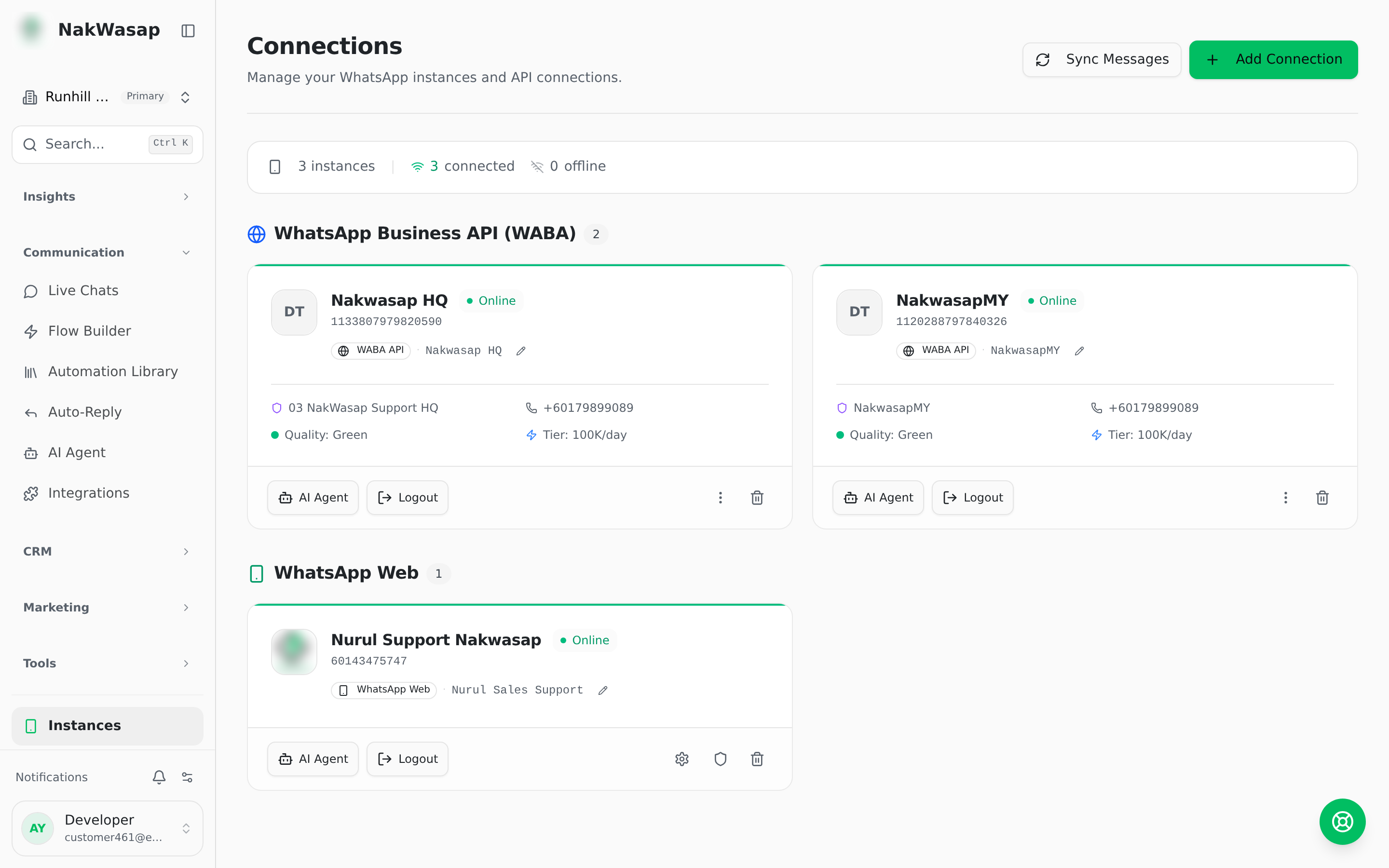
Task: Click phone number on Nakwasap HQ card
Action: [x=588, y=408]
